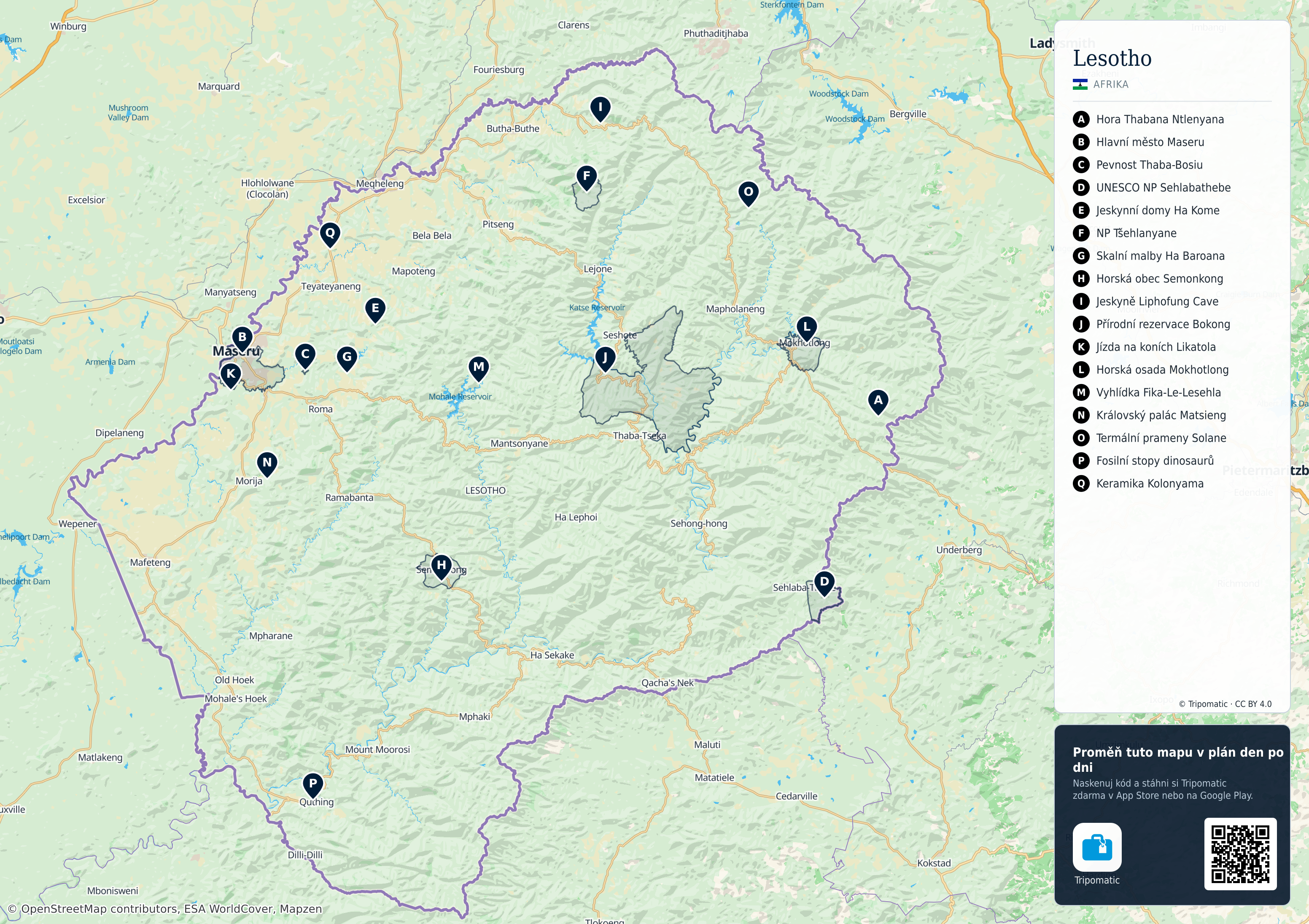Image resolution: width=1309 pixels, height=924 pixels.
Task: Click legend entry Termální prameny Solane
Action: pos(1149,438)
